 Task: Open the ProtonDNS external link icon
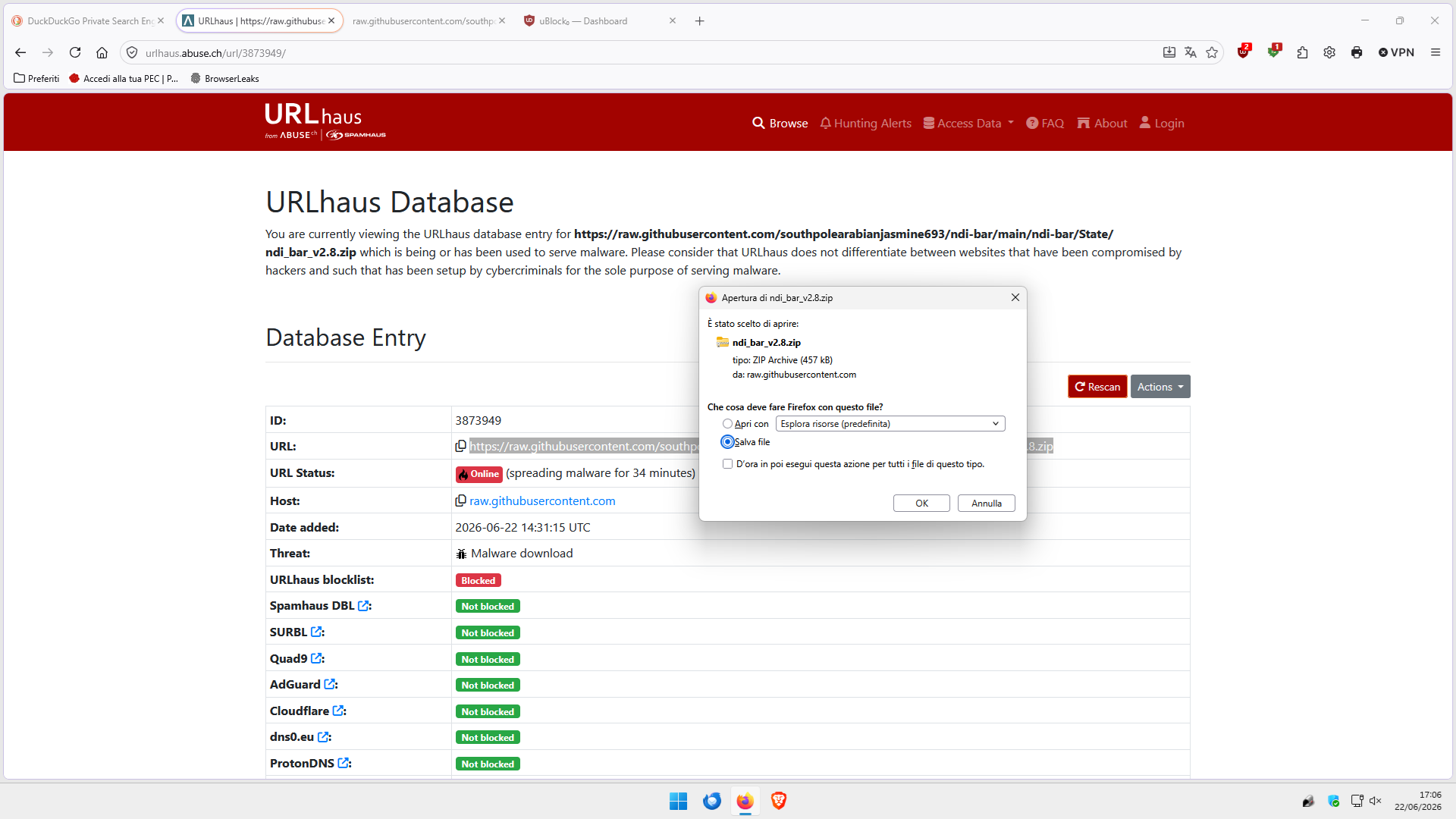(x=344, y=764)
